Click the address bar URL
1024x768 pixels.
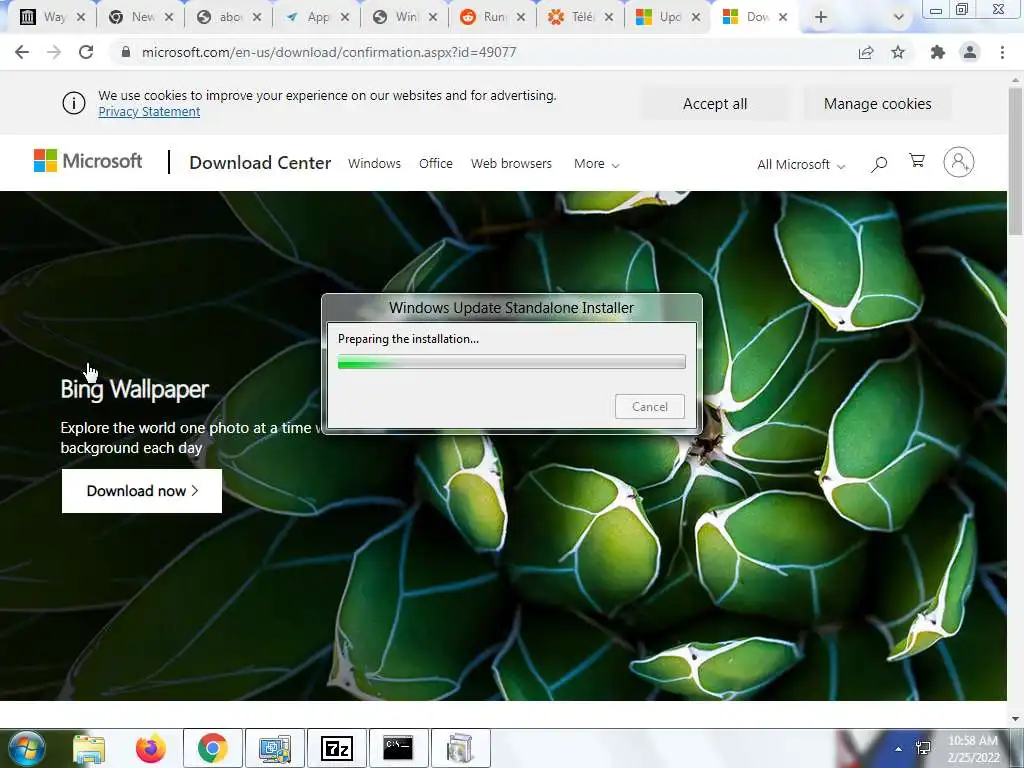[328, 52]
